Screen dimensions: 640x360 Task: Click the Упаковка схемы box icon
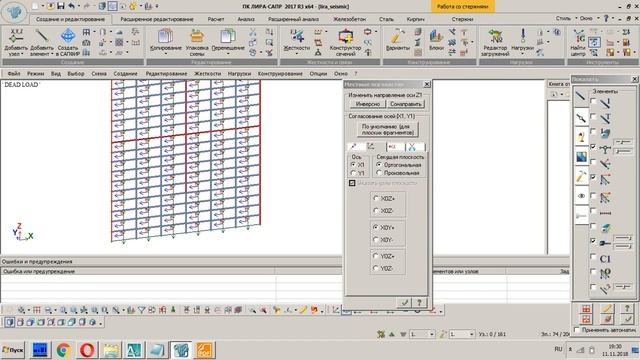point(197,36)
